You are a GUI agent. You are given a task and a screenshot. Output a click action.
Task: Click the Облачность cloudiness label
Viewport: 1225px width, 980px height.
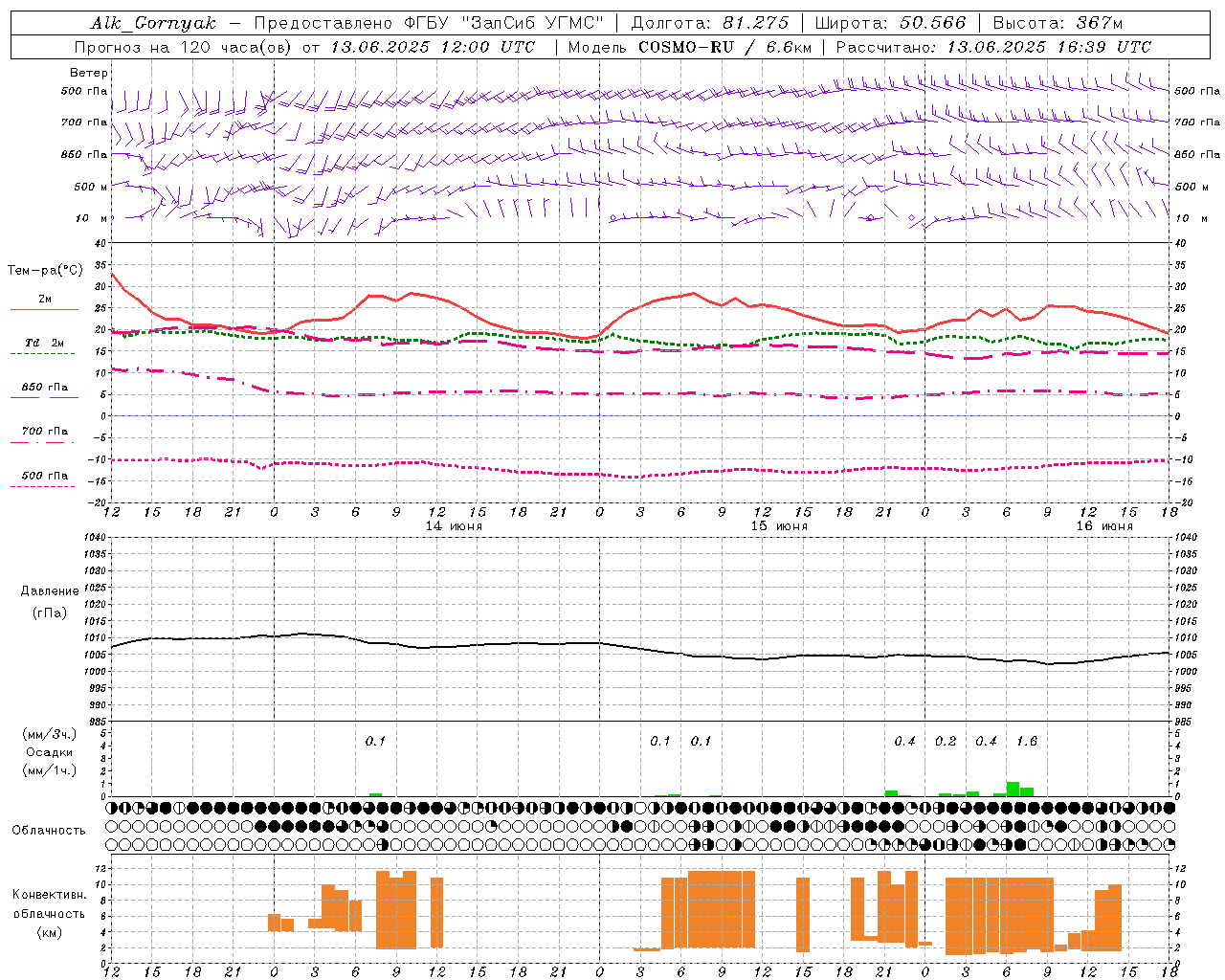point(49,831)
